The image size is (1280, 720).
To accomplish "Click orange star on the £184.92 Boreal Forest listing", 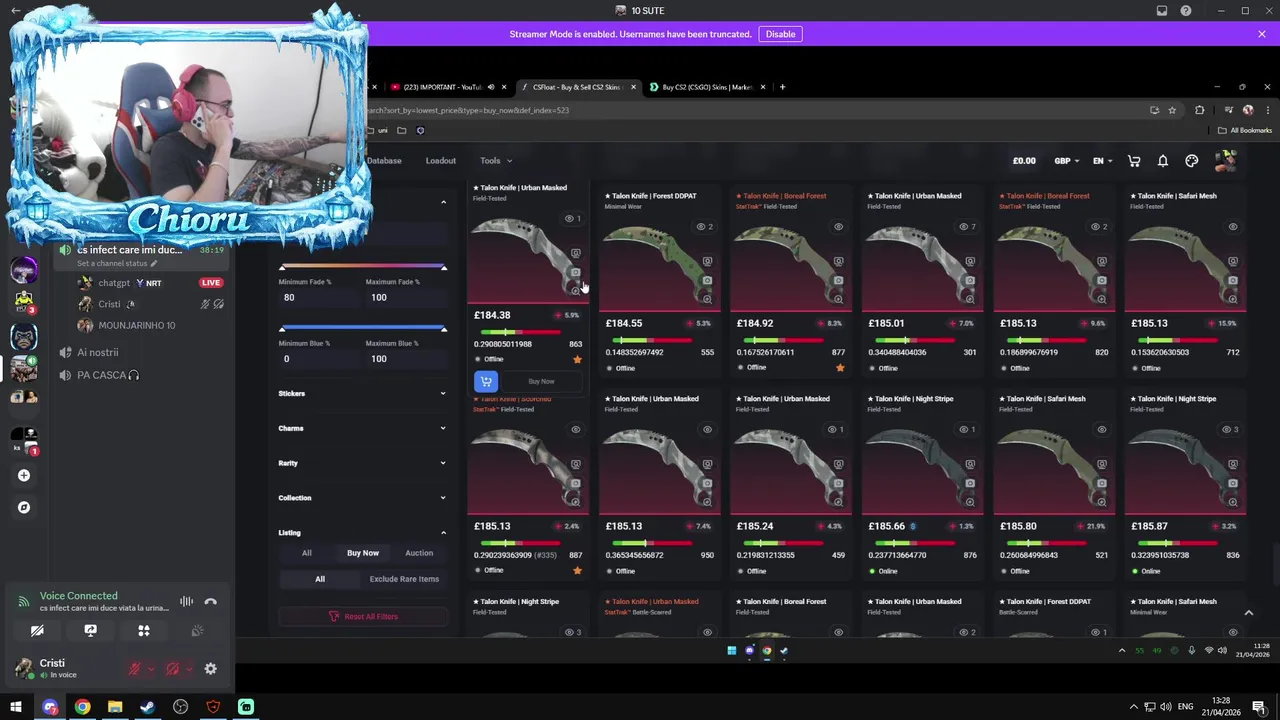I will tap(840, 368).
